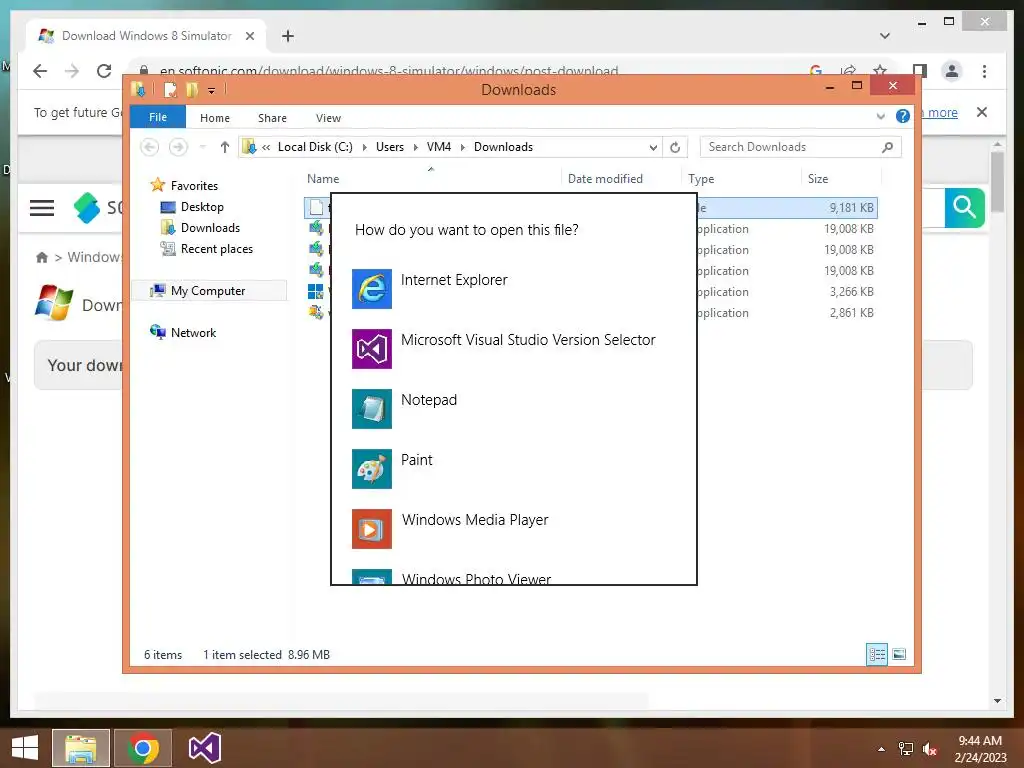
Task: Open Softonic hamburger menu
Action: click(x=42, y=208)
